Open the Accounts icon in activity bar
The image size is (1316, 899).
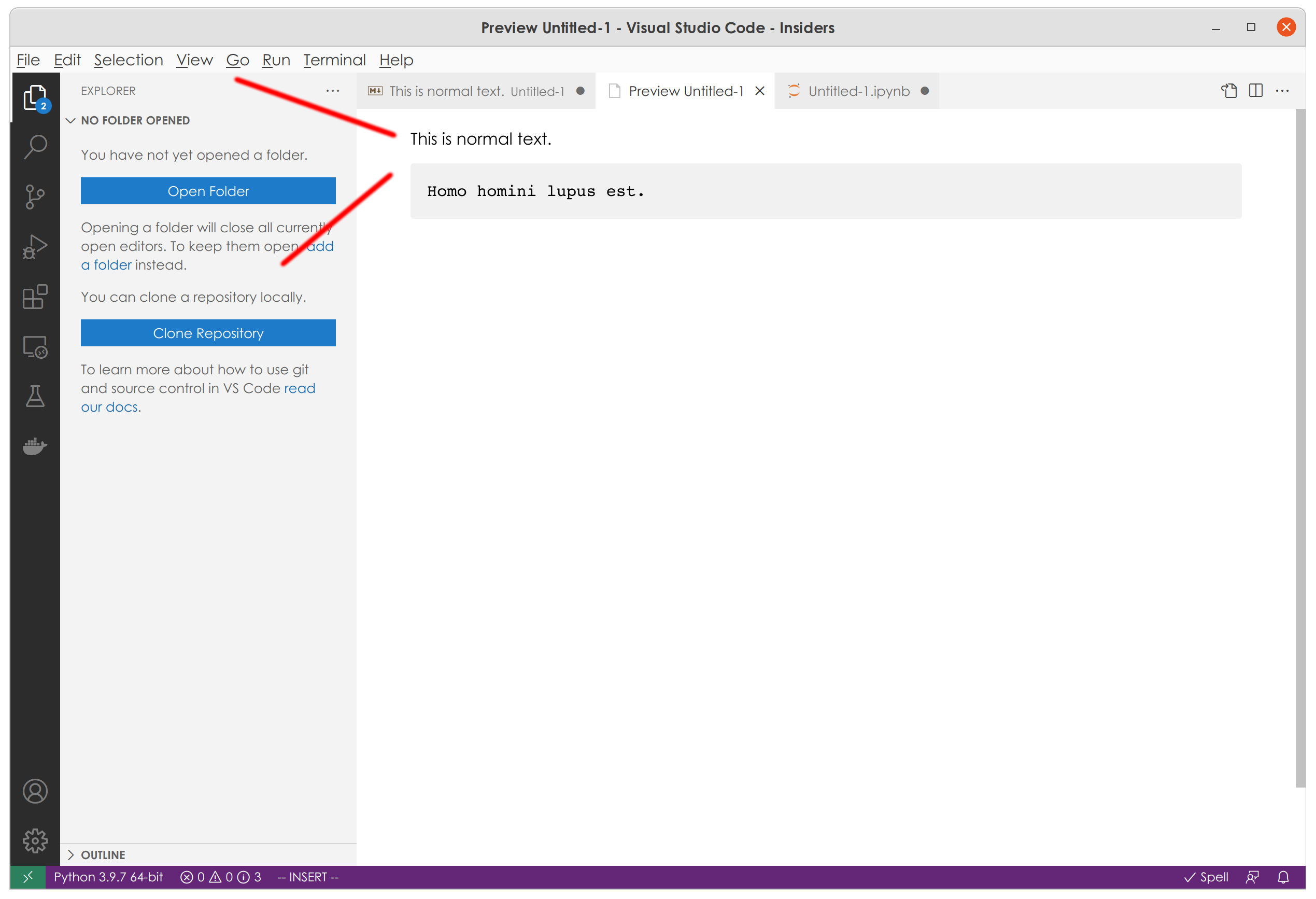point(35,791)
